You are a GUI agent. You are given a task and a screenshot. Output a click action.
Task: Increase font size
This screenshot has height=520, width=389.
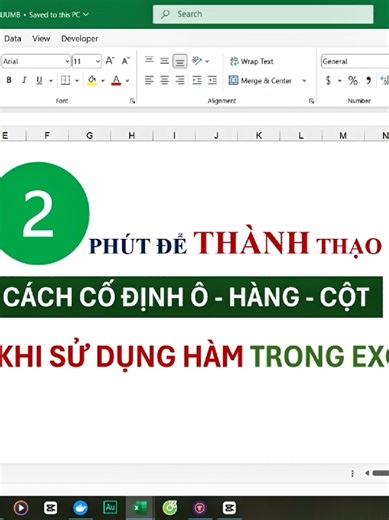click(x=110, y=61)
